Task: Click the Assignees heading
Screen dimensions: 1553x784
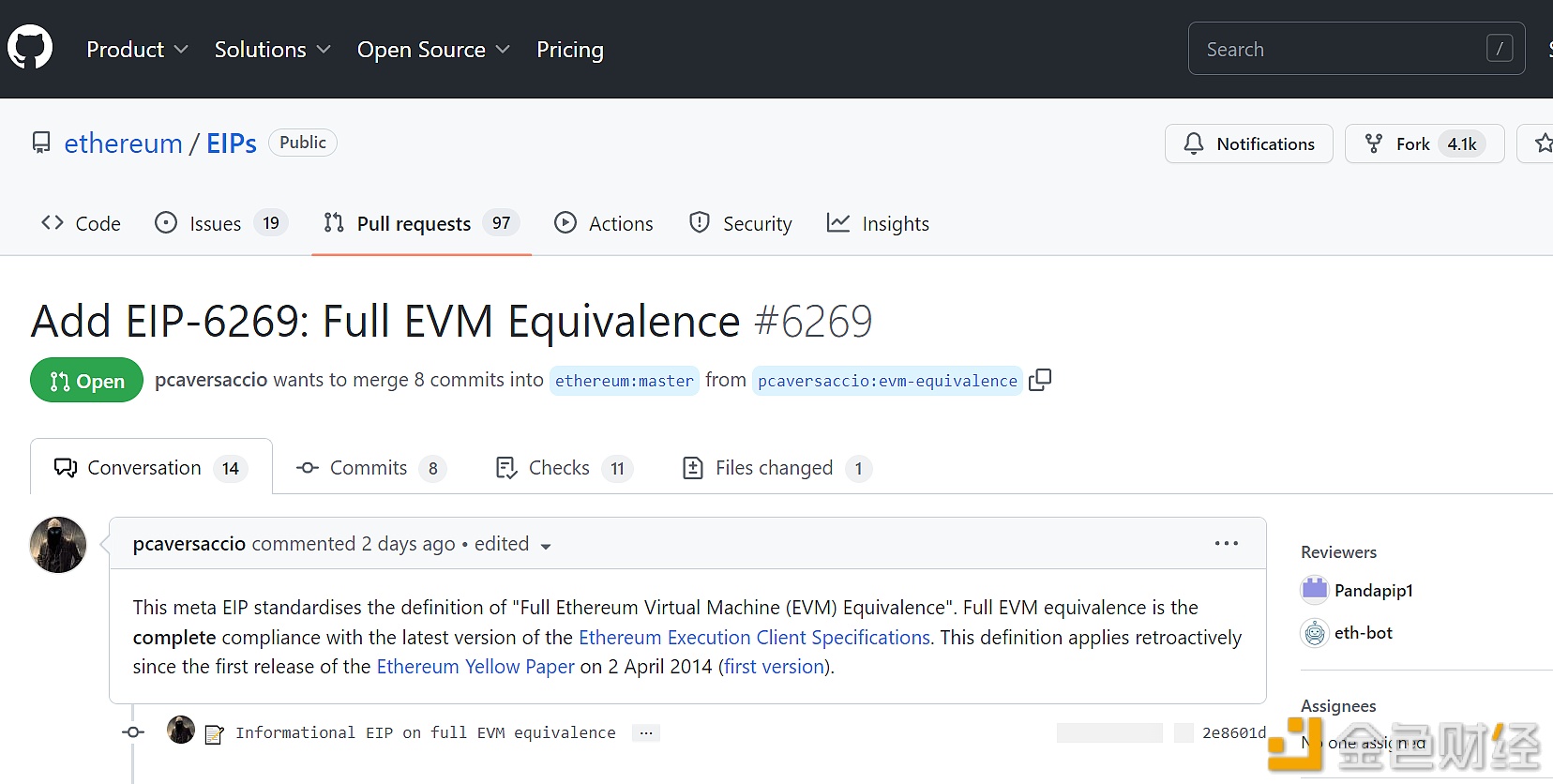Action: click(1338, 706)
